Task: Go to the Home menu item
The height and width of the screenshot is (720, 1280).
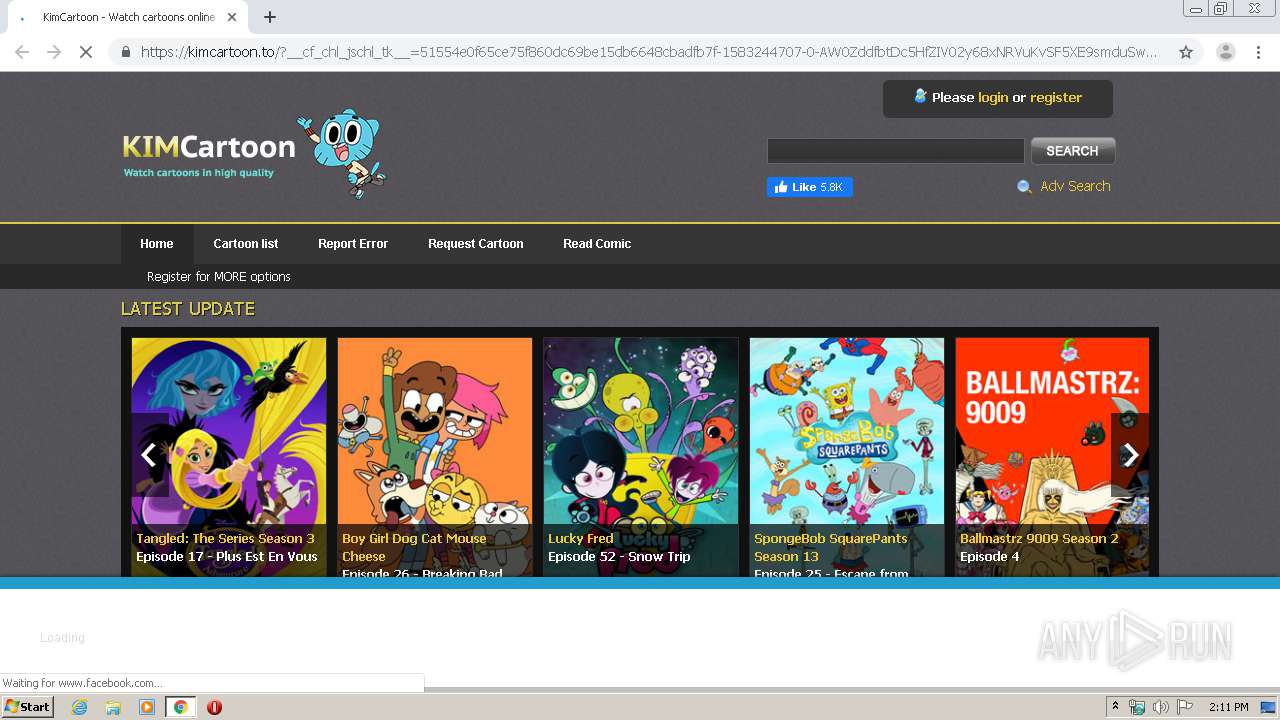Action: [156, 243]
